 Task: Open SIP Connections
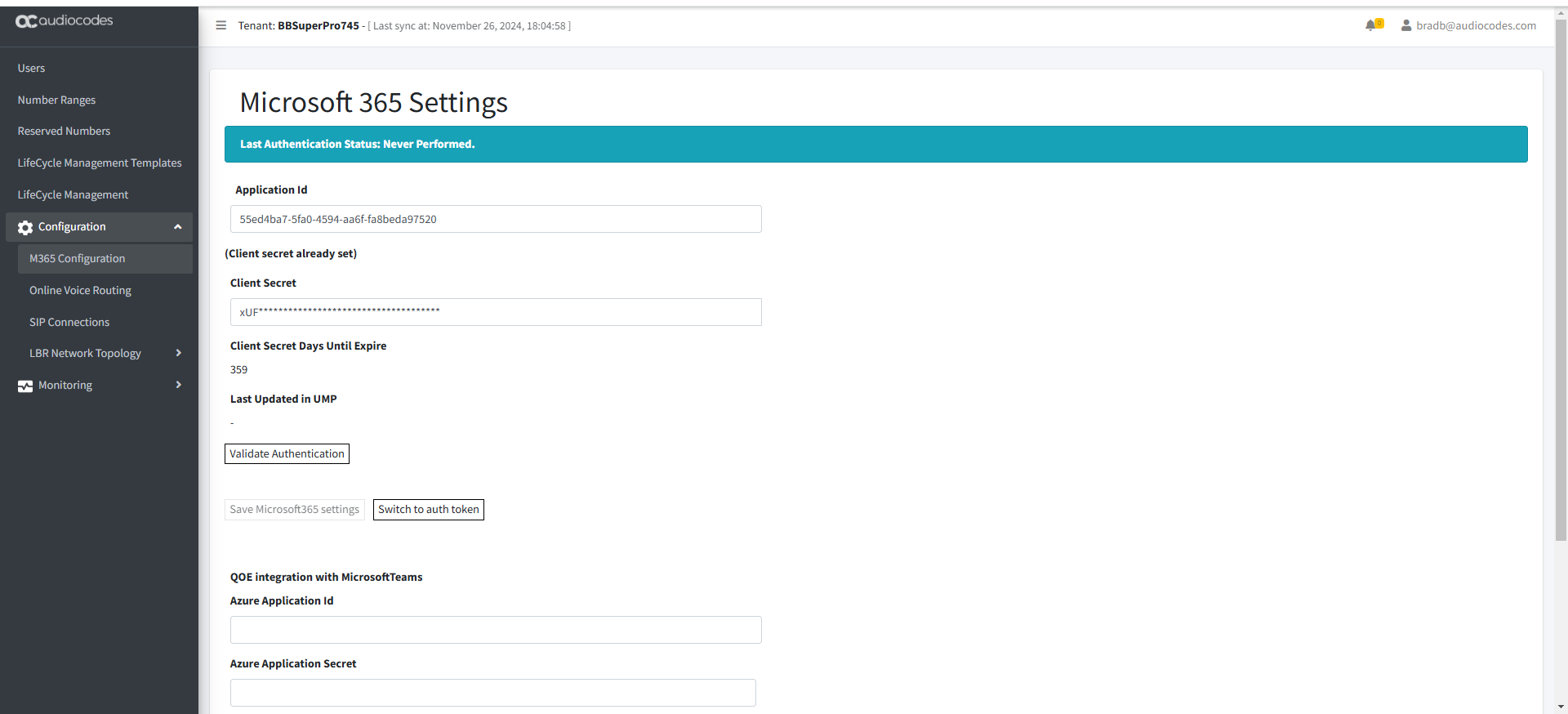69,323
